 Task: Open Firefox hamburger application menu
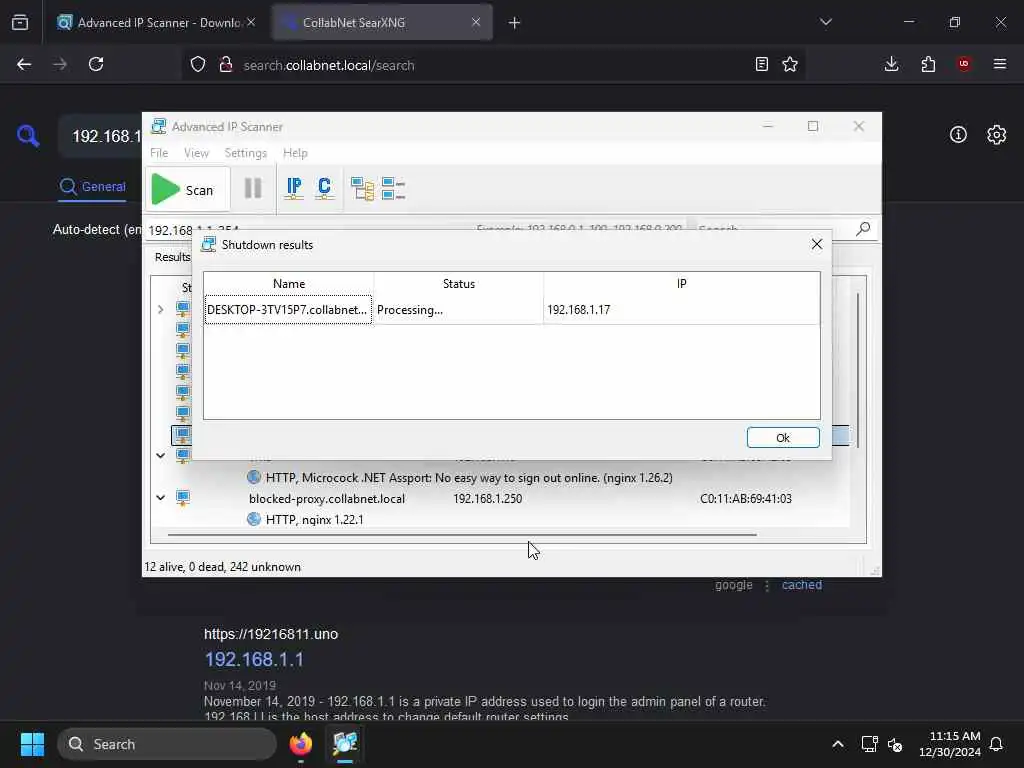point(1000,64)
